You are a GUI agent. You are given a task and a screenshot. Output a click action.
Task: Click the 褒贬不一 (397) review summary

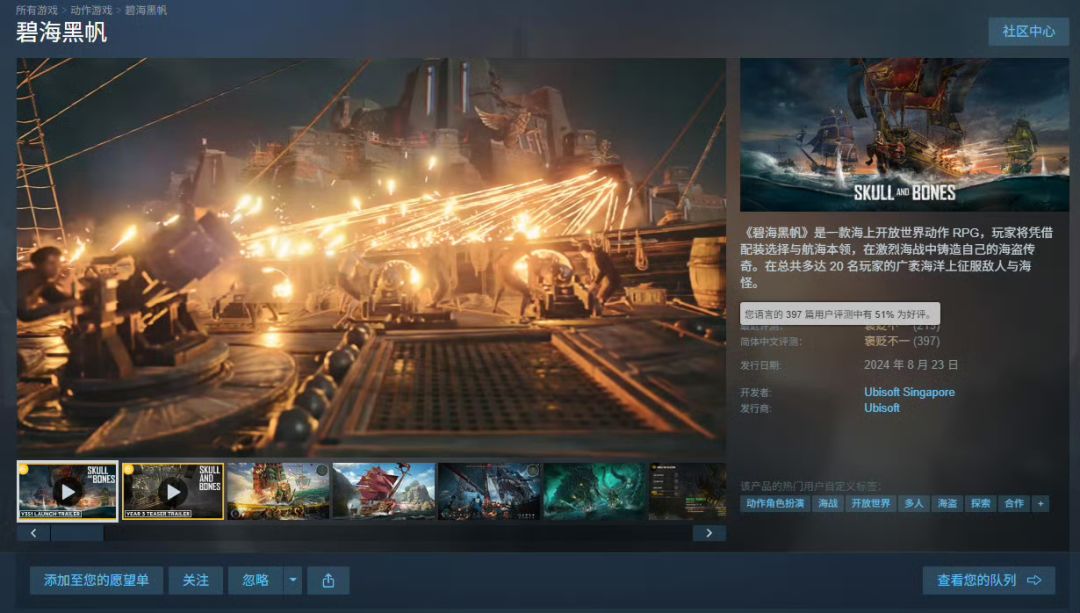click(902, 341)
